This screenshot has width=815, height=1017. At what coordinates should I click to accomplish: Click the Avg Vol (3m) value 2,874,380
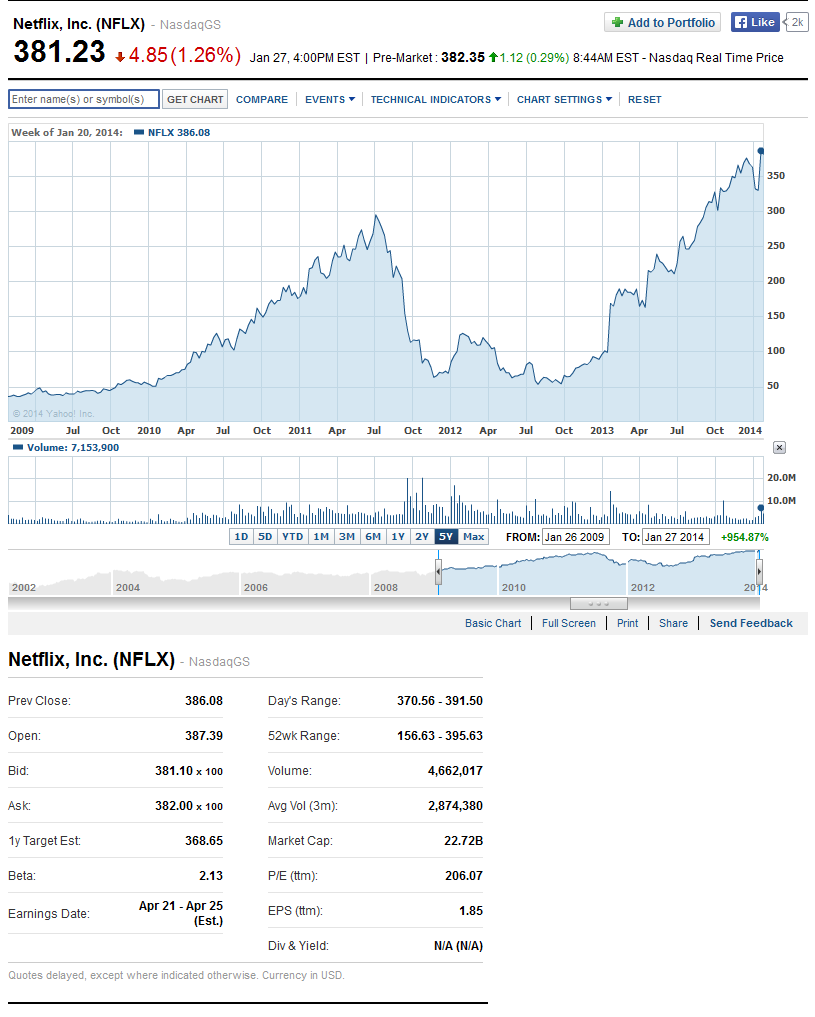[455, 806]
